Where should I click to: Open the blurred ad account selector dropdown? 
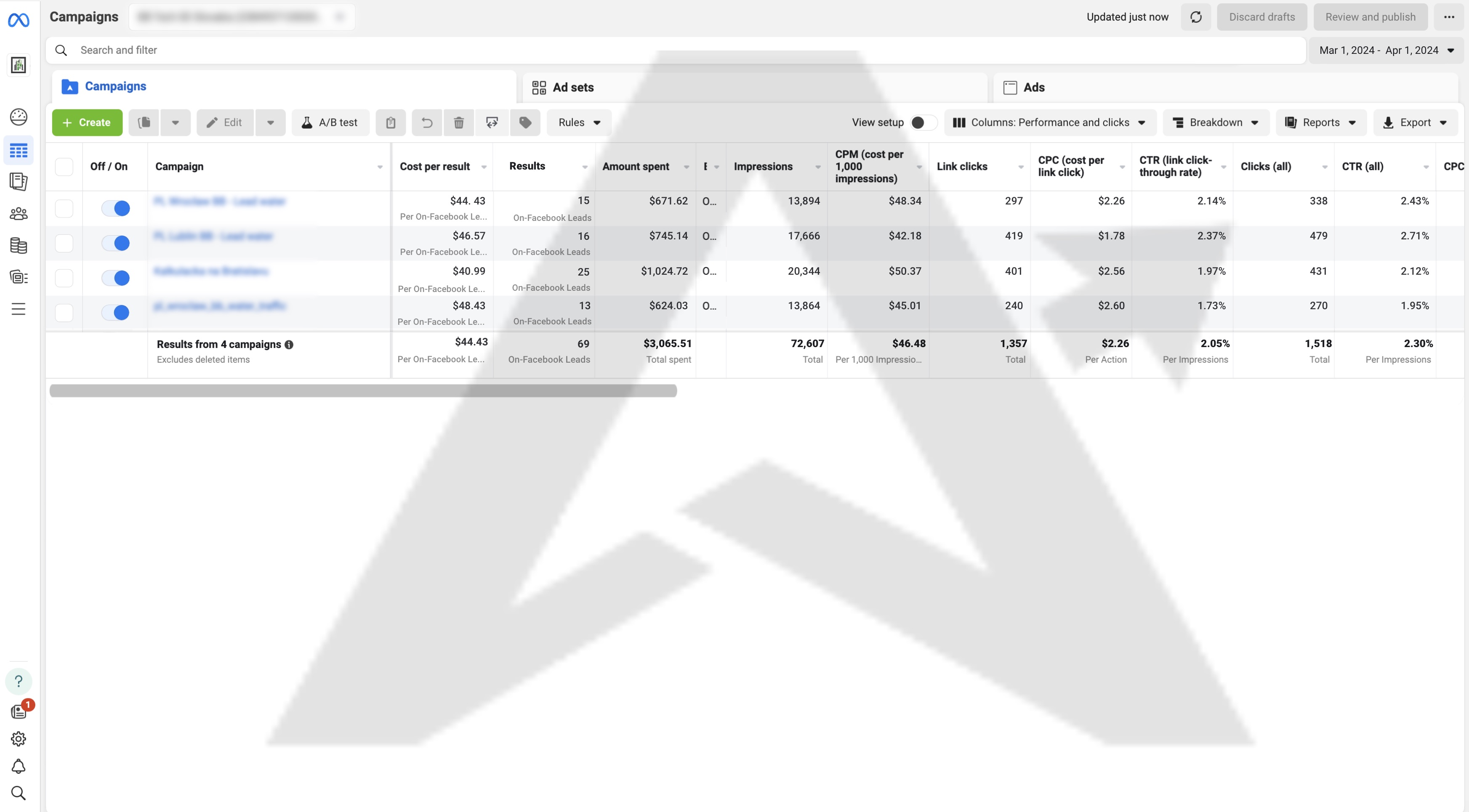(x=242, y=17)
